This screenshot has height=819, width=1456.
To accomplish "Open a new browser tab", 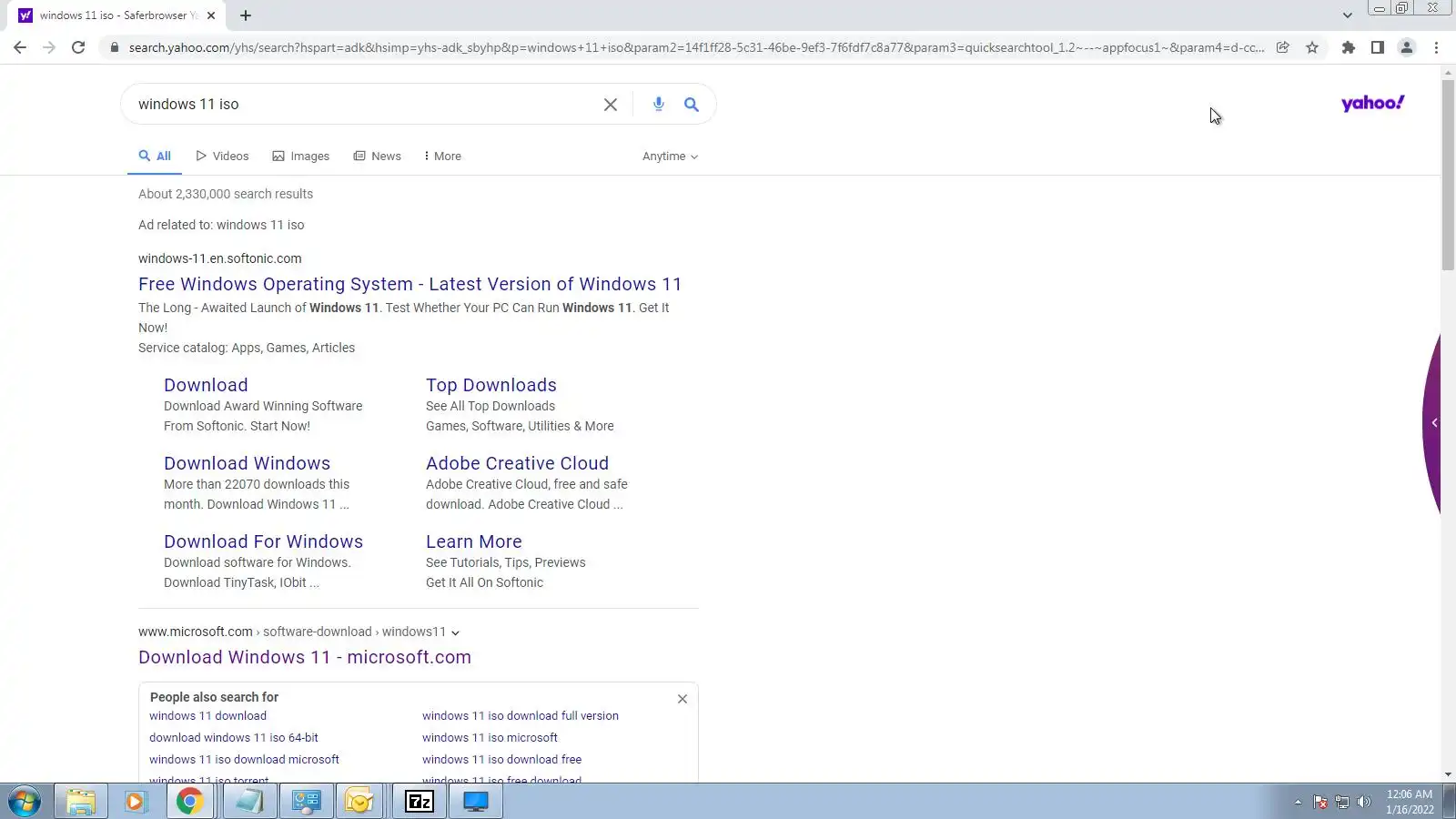I will (246, 15).
